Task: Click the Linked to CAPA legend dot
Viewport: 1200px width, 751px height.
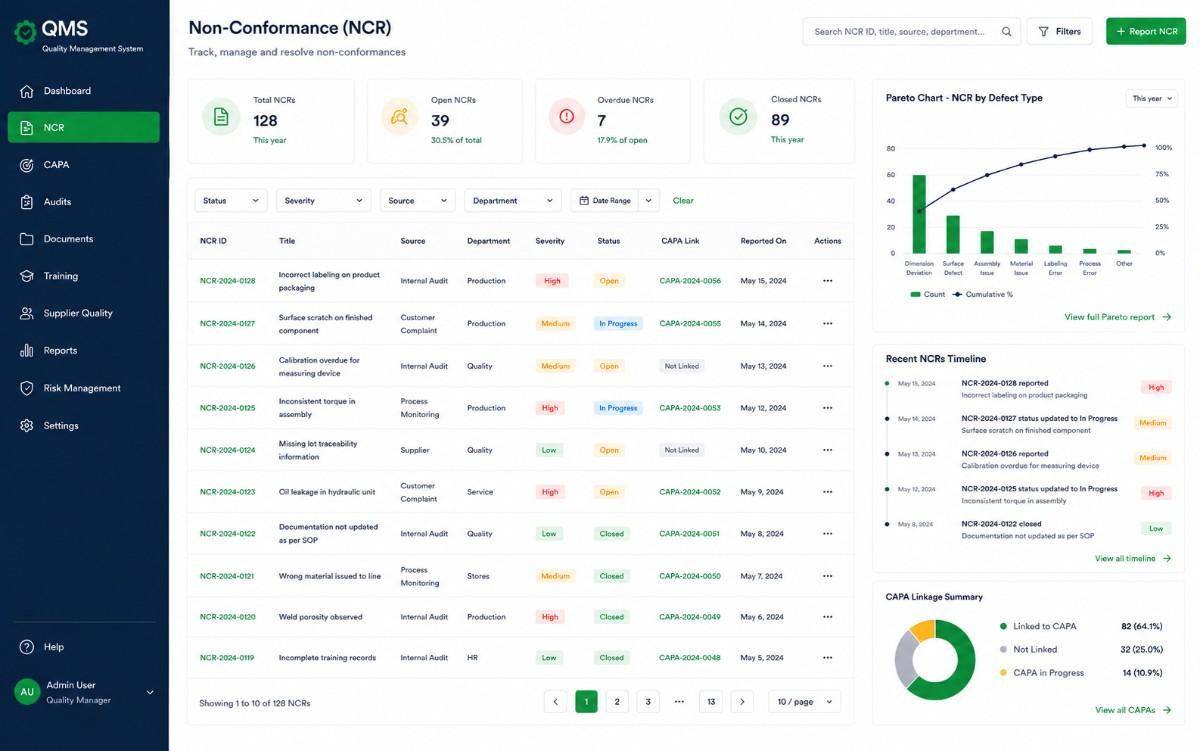Action: pos(1003,627)
